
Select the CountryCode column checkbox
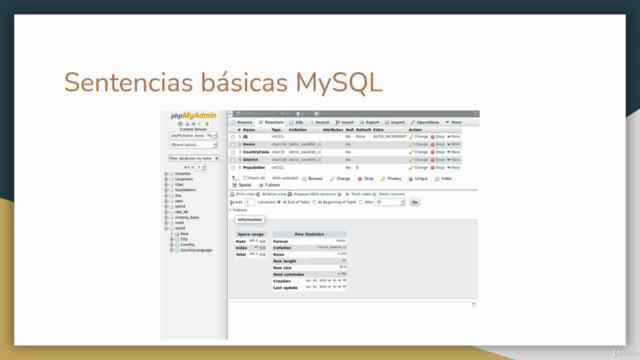click(233, 153)
